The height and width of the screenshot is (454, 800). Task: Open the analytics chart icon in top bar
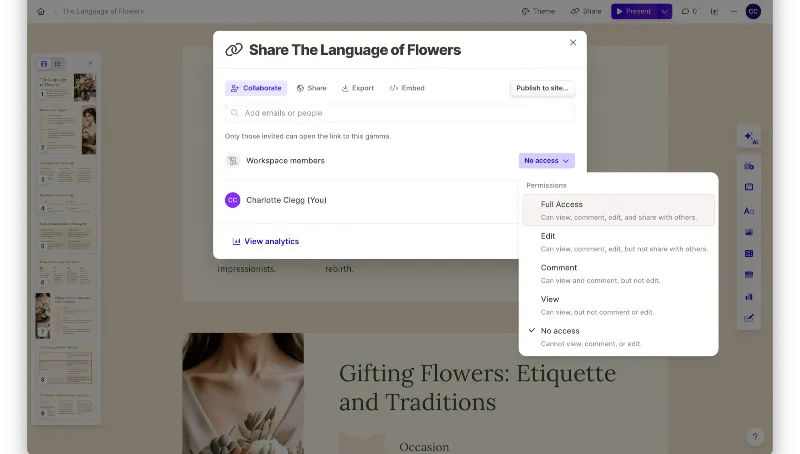tap(714, 11)
